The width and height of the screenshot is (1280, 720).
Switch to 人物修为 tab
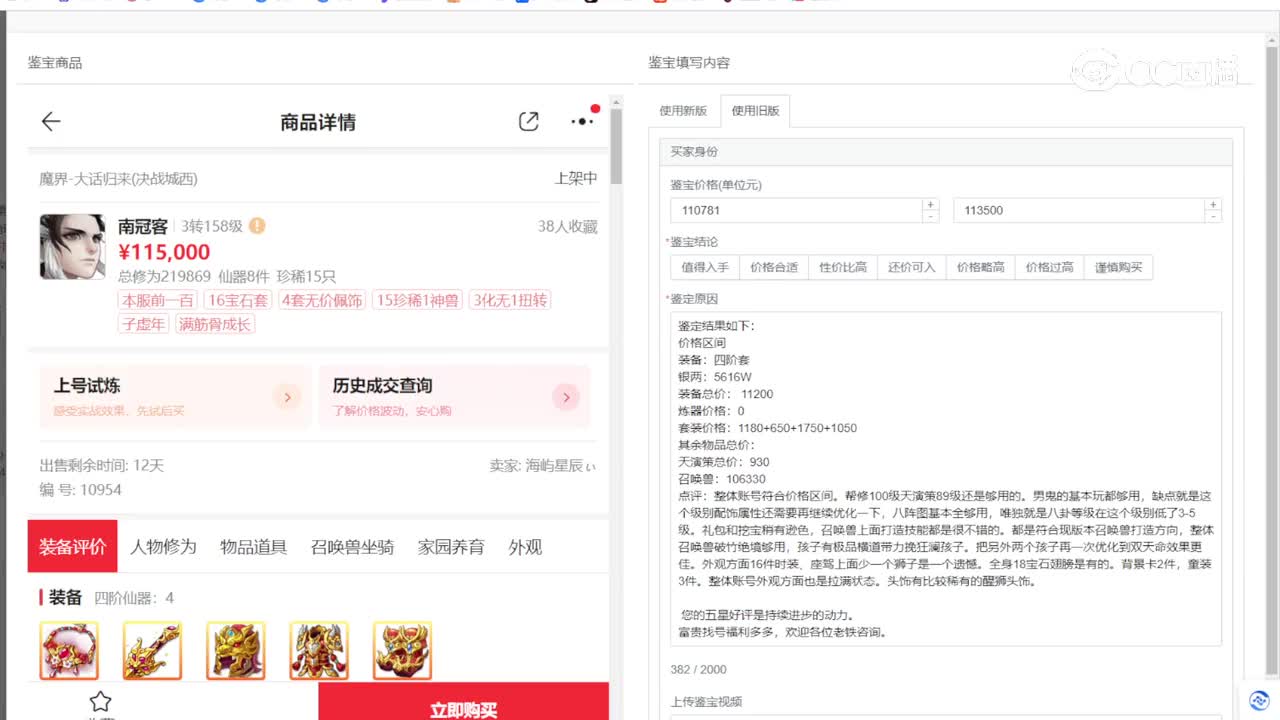pyautogui.click(x=163, y=547)
